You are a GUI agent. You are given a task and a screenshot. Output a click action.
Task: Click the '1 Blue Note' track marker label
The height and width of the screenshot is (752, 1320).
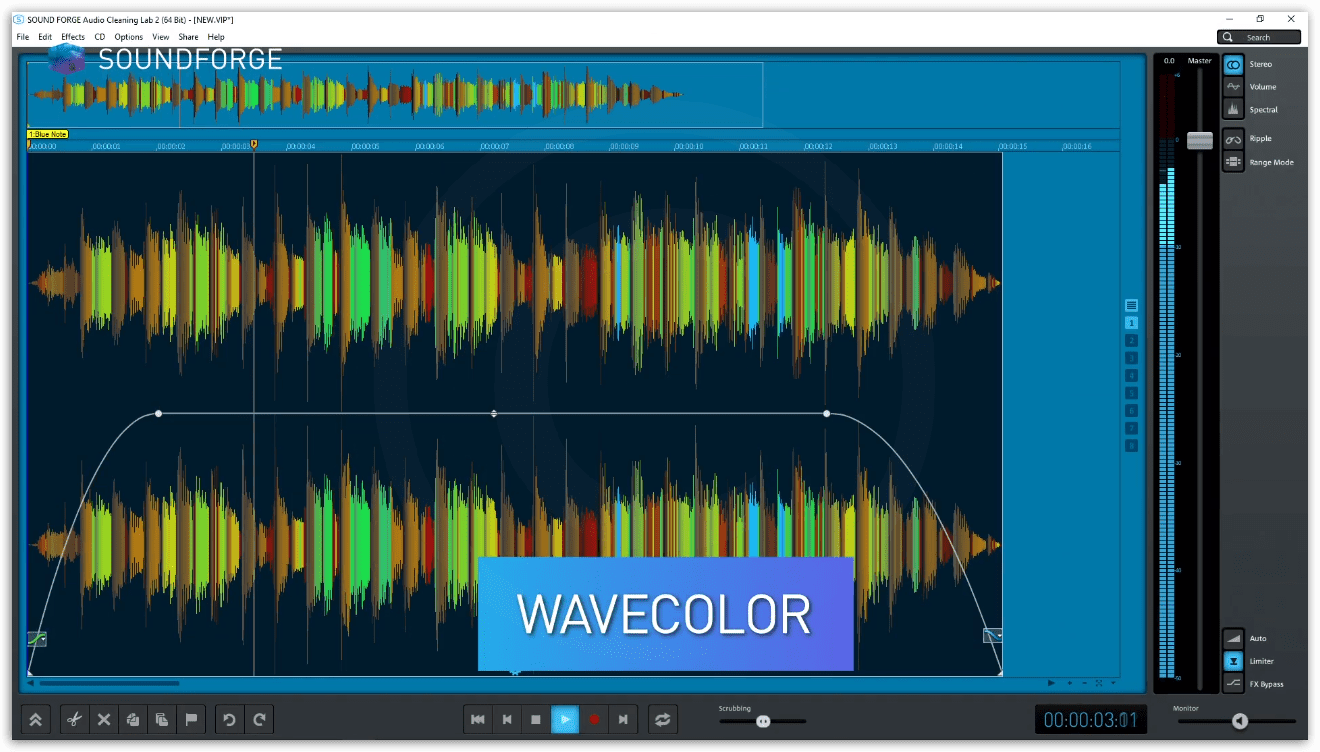[x=48, y=134]
